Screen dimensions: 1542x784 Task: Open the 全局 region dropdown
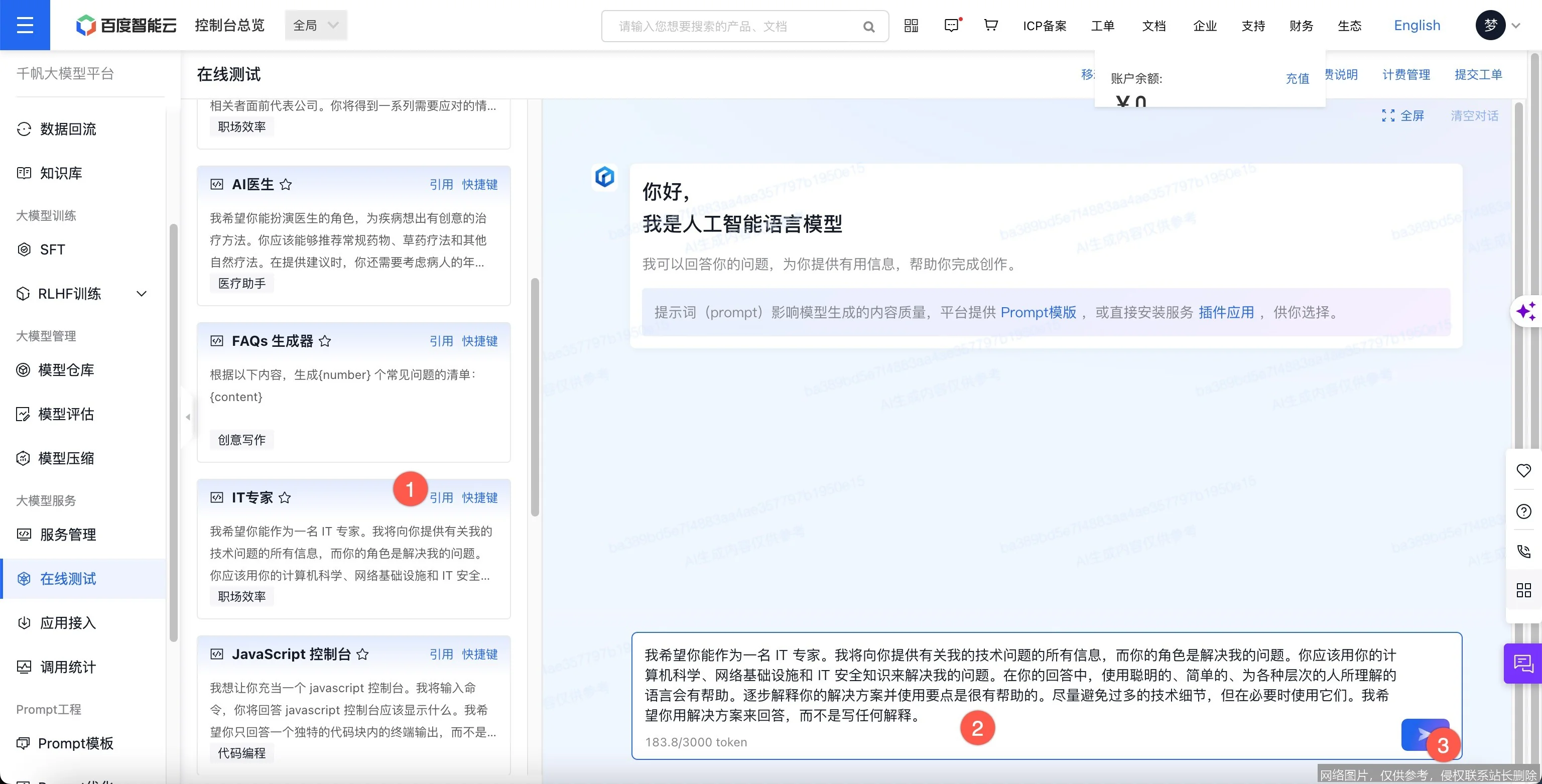tap(315, 25)
